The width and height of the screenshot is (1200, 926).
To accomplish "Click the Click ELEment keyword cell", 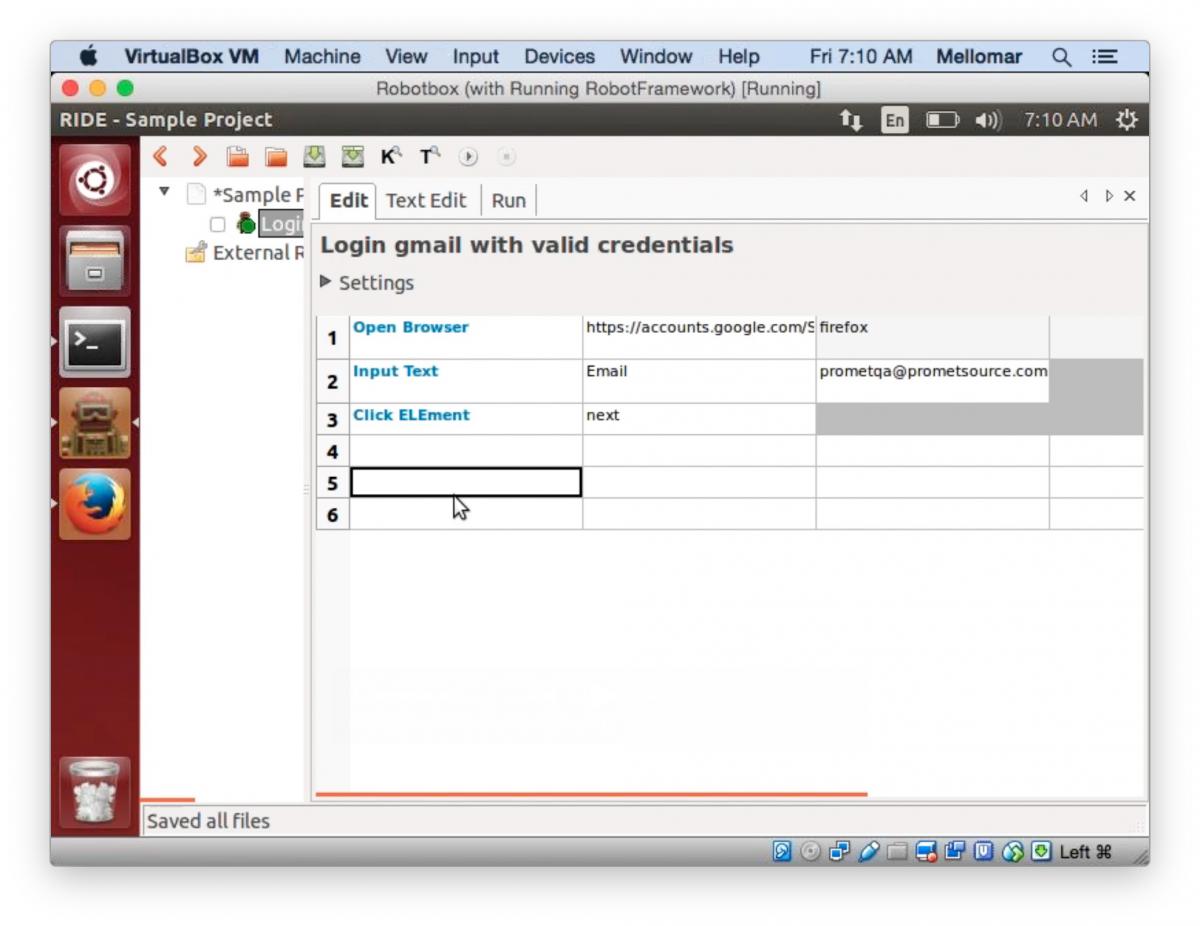I will point(466,419).
